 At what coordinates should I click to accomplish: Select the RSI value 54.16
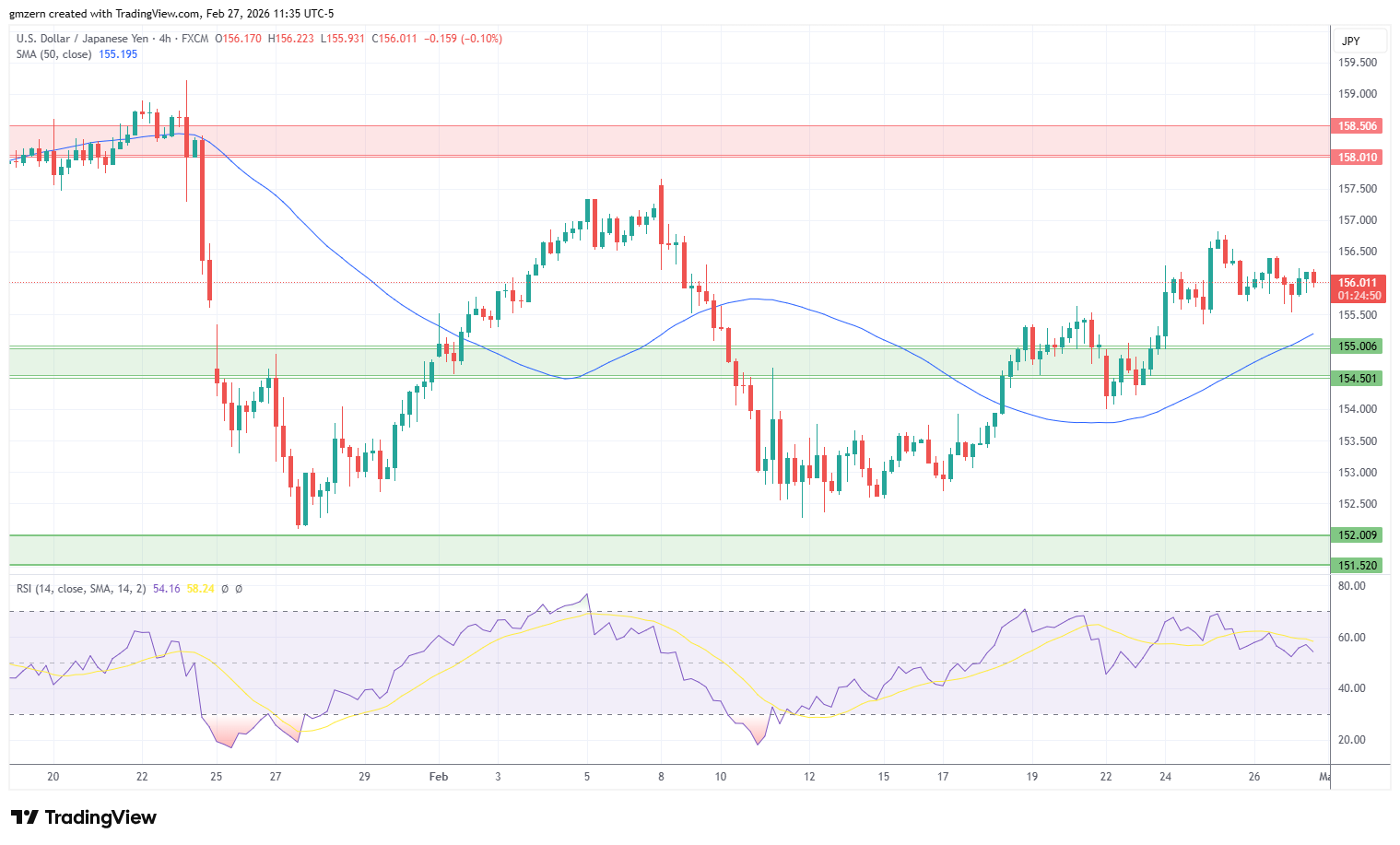[x=166, y=589]
